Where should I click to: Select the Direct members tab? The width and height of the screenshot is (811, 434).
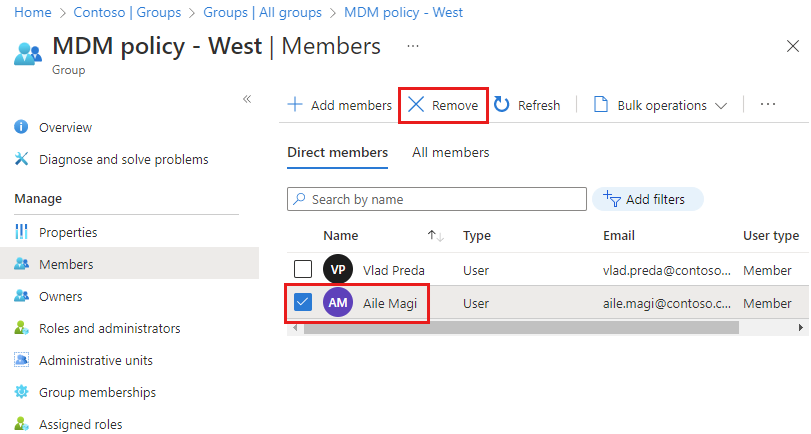337,153
